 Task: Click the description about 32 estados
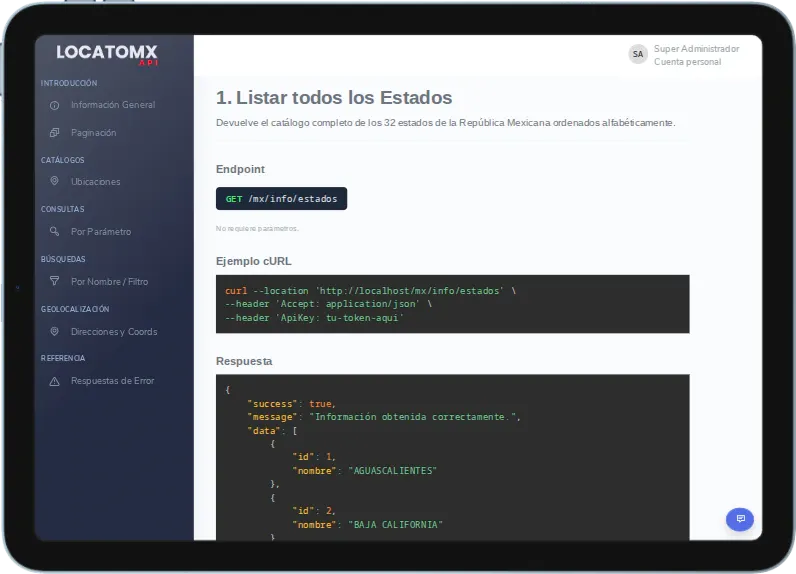click(x=446, y=123)
